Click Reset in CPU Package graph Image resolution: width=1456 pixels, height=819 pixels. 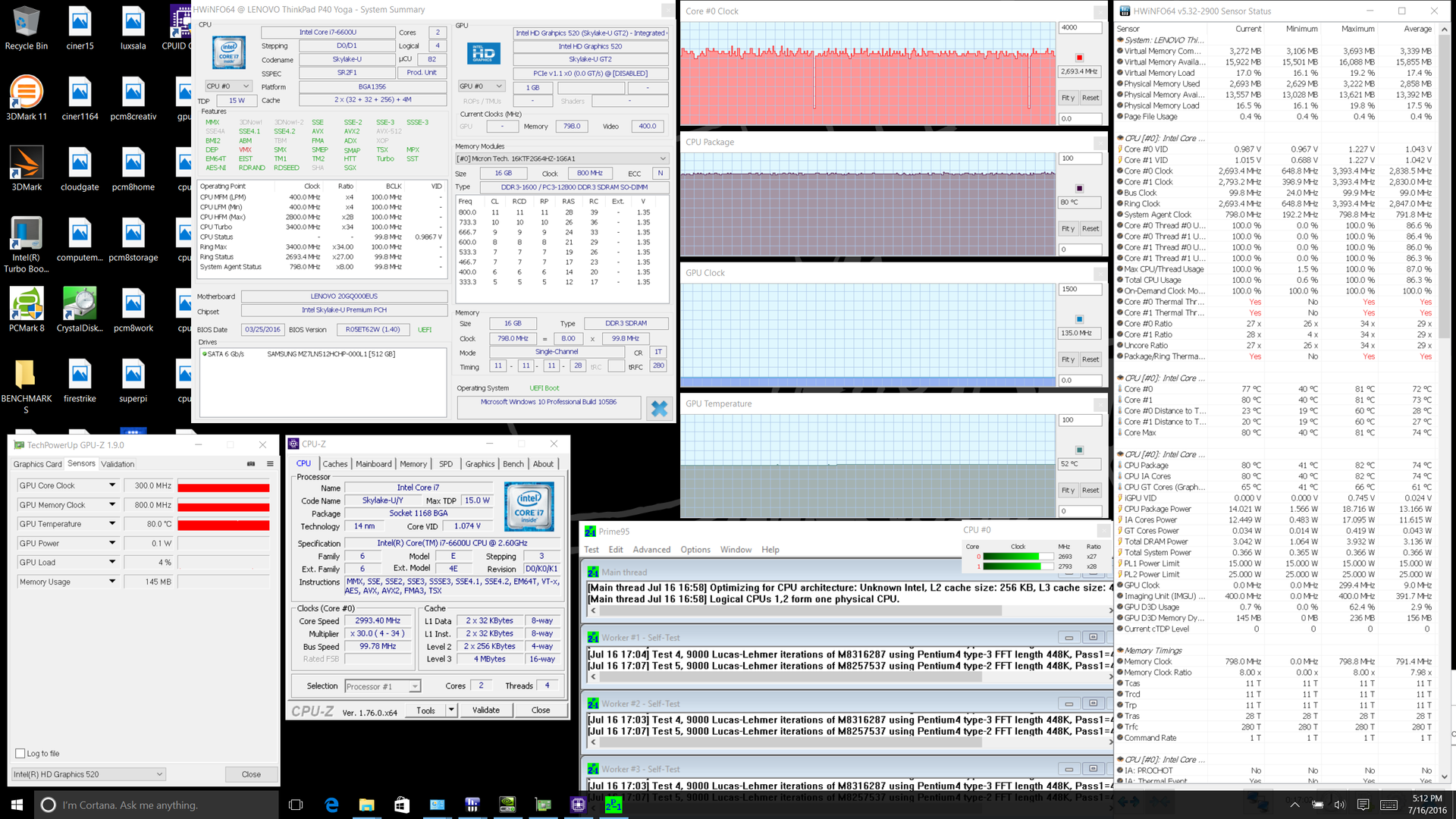[x=1090, y=228]
